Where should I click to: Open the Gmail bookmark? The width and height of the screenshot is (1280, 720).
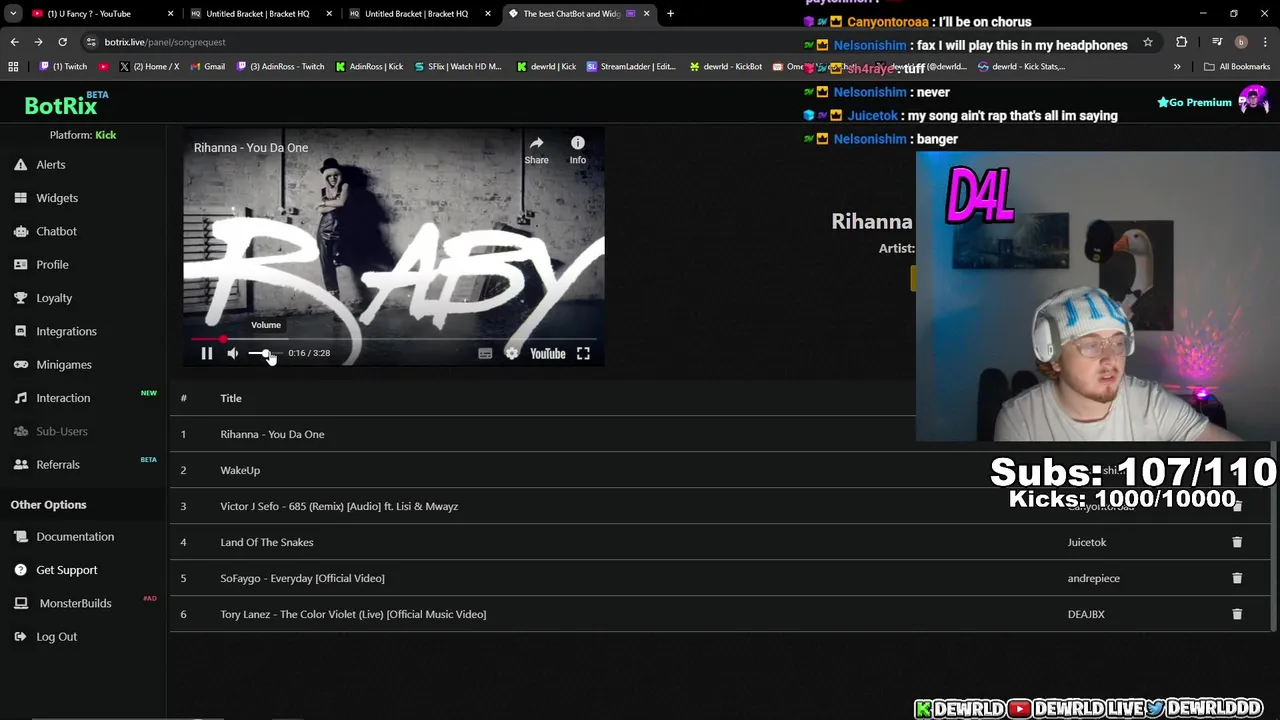[x=207, y=67]
